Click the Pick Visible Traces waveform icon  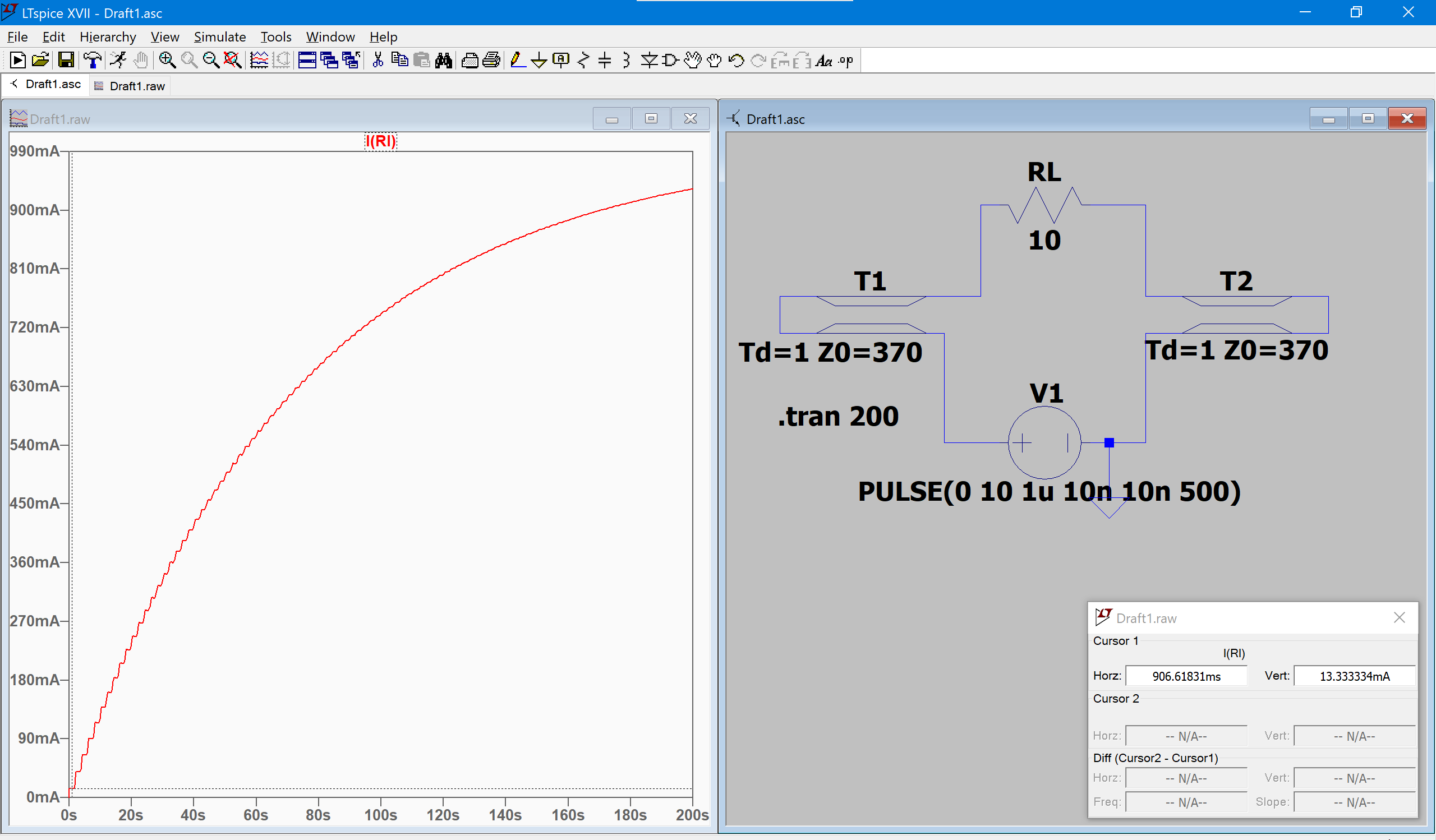[x=259, y=60]
